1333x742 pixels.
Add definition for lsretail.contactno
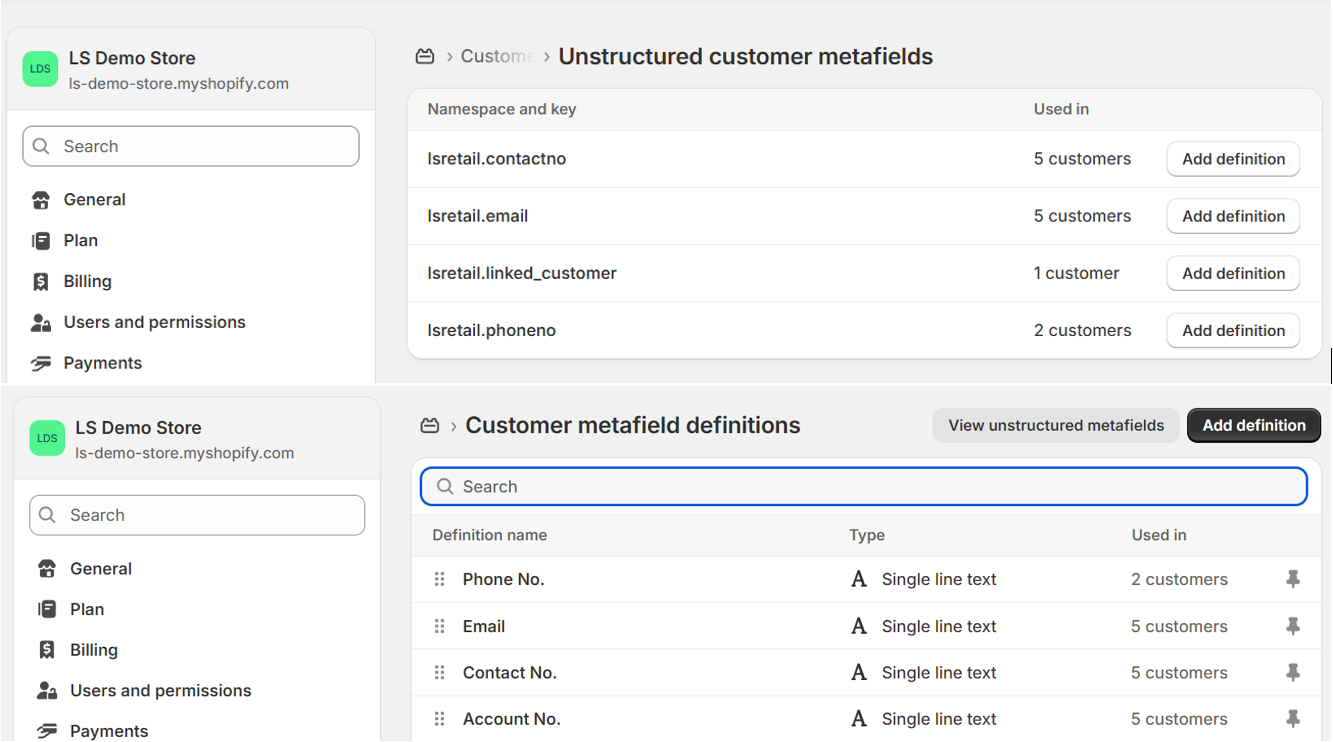(1233, 159)
